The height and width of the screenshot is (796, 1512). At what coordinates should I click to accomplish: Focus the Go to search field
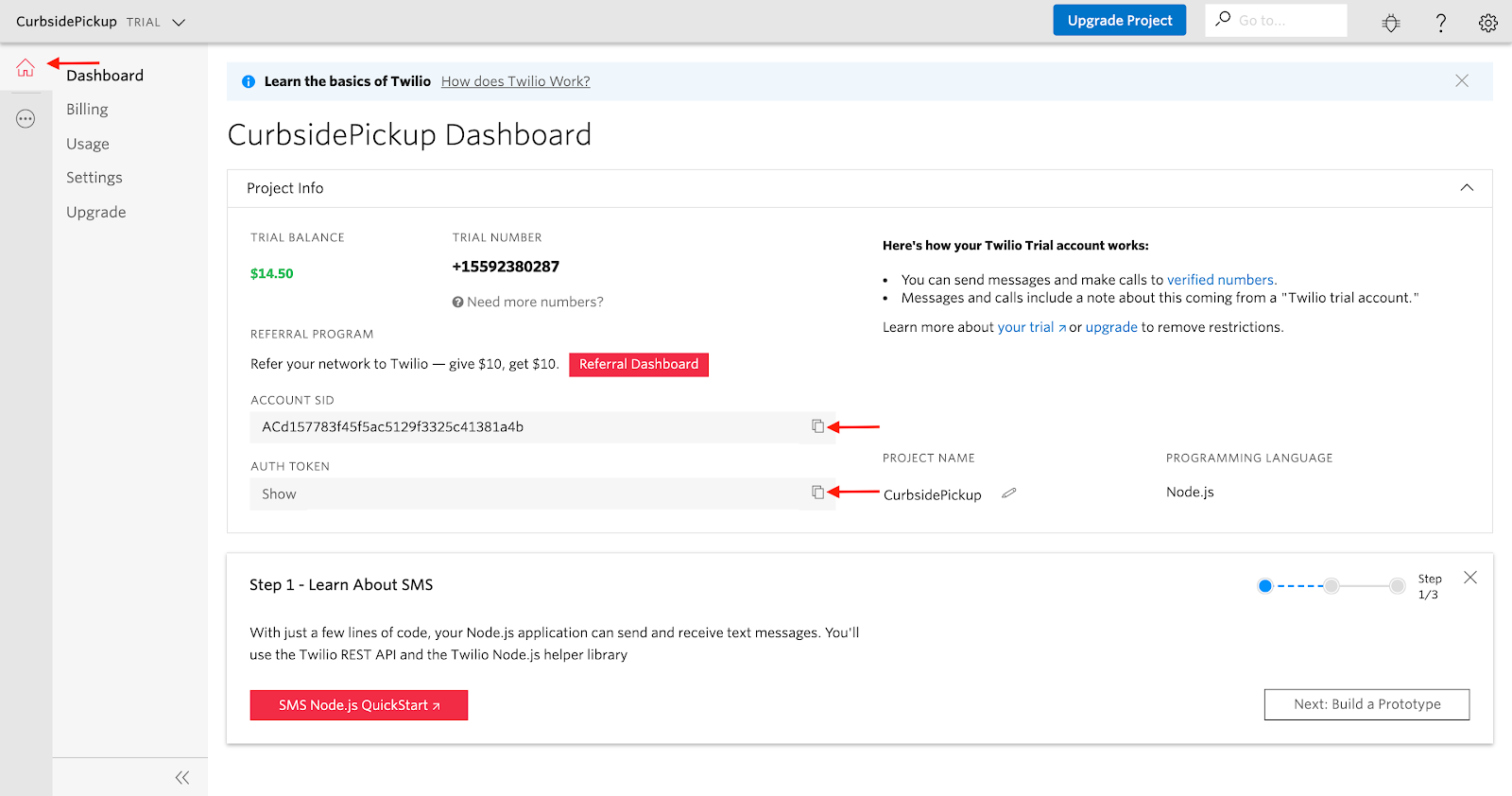[1276, 21]
